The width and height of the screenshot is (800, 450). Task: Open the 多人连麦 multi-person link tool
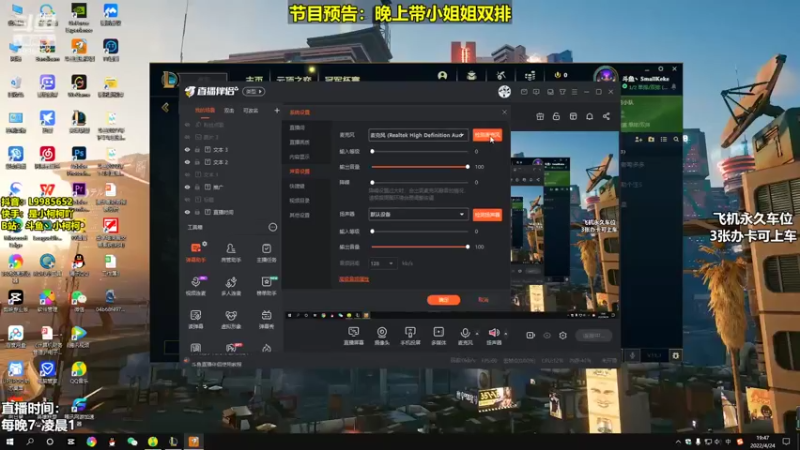(x=231, y=286)
